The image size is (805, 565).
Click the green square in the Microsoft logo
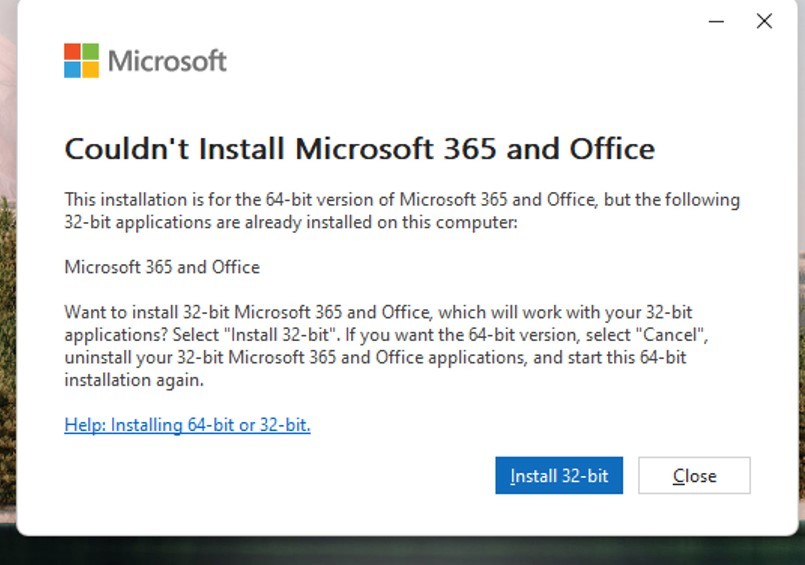[91, 51]
